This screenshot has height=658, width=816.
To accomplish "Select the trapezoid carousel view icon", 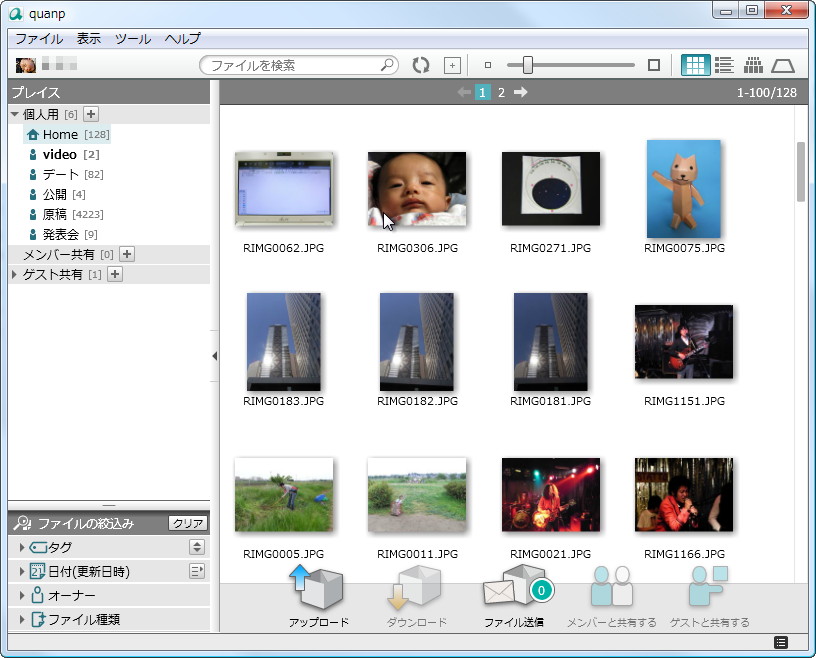I will tap(783, 65).
